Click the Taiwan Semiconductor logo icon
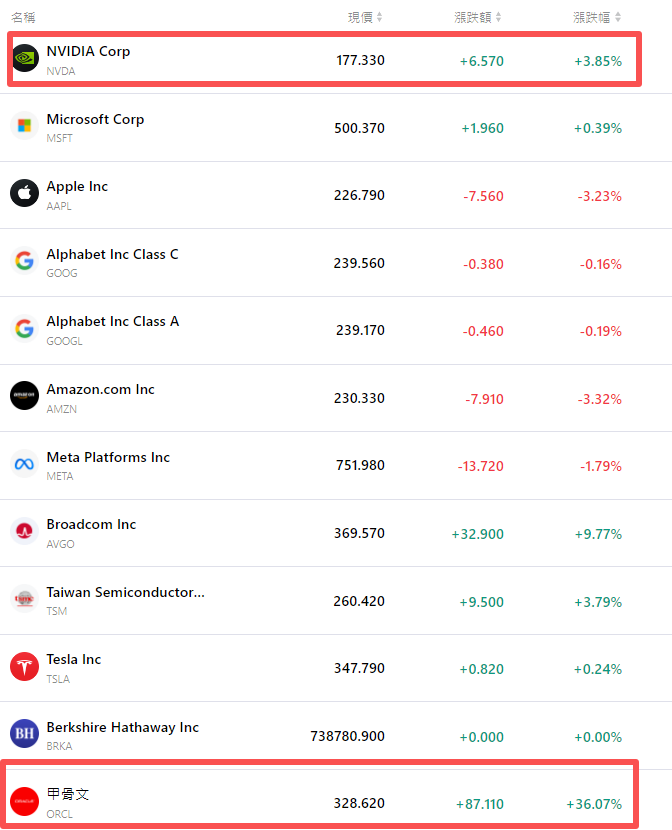Viewport: 672px width, 830px height. (25, 599)
